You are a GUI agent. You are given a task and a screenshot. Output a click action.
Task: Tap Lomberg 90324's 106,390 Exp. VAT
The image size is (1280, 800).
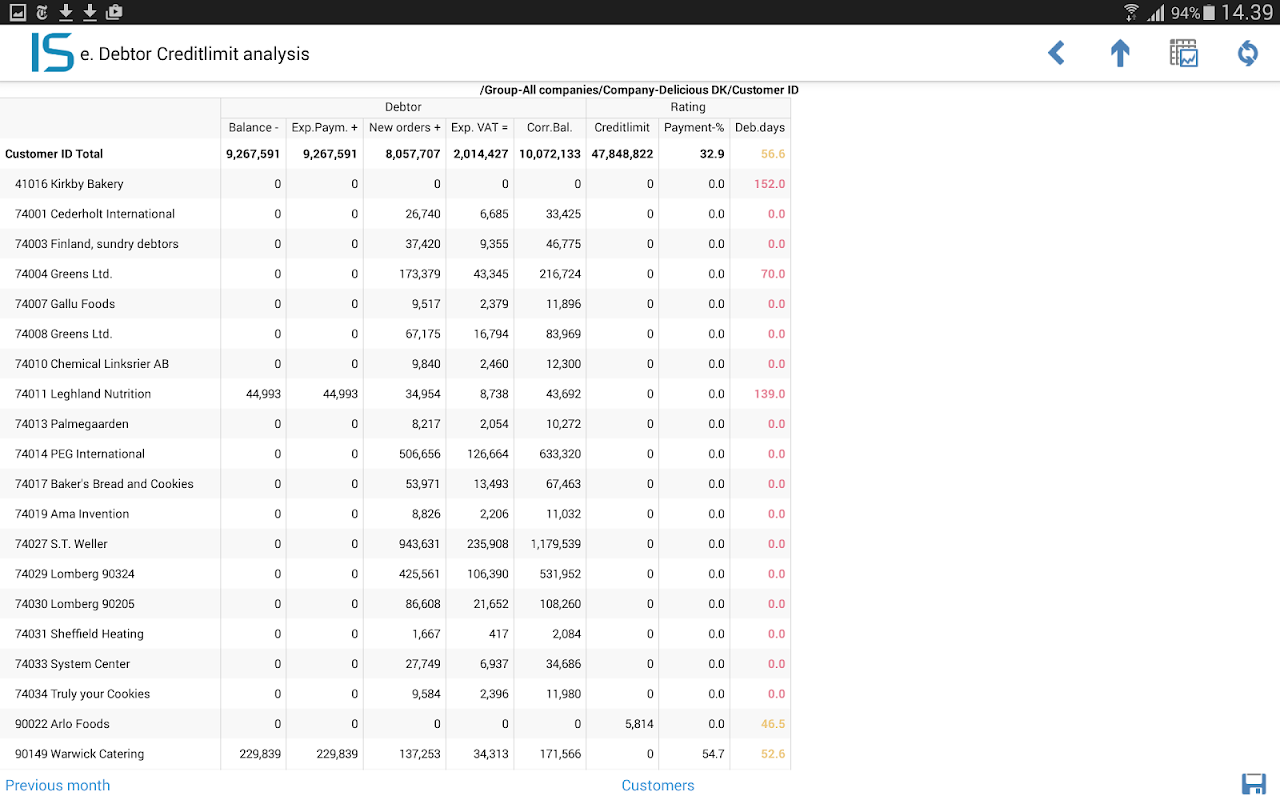(x=487, y=574)
